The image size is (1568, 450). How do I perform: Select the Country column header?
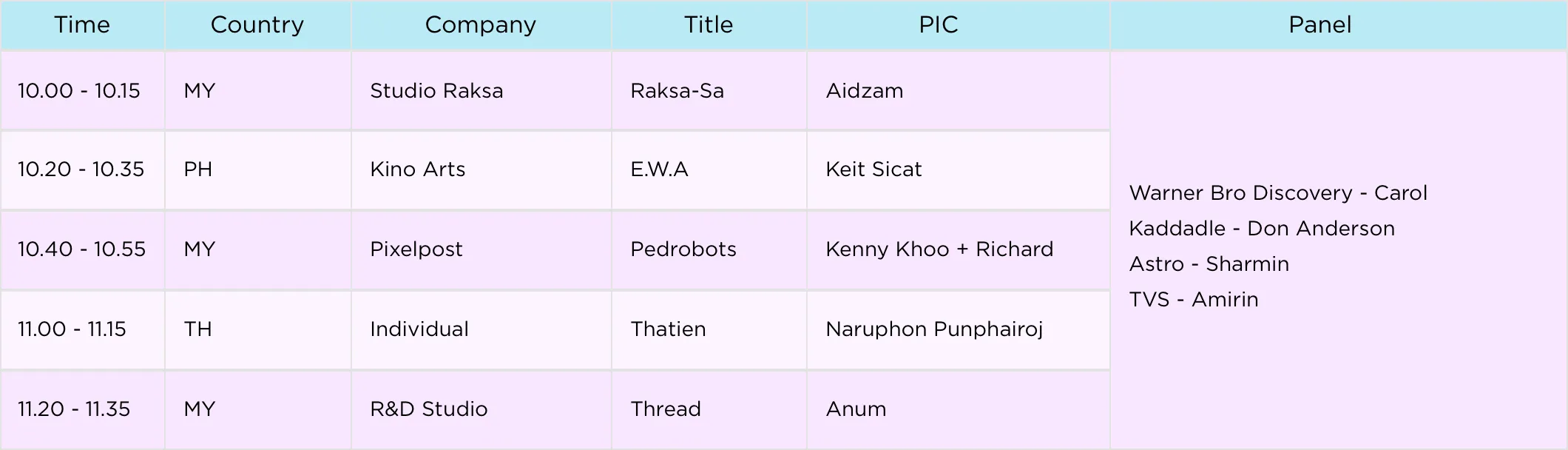coord(257,25)
